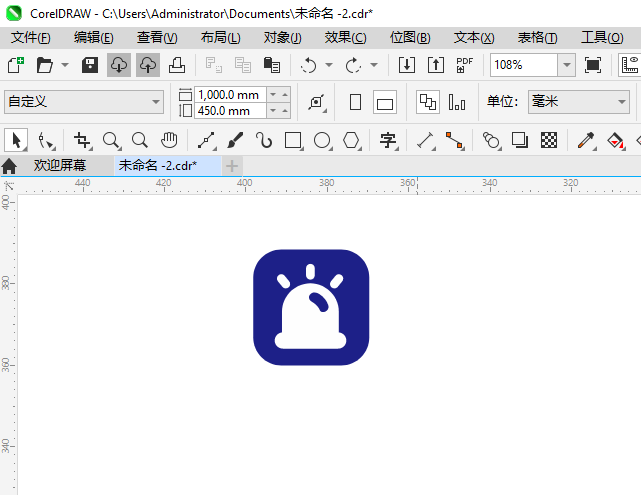Click the Cut icon in toolbar
The width and height of the screenshot is (641, 495).
(x=213, y=65)
